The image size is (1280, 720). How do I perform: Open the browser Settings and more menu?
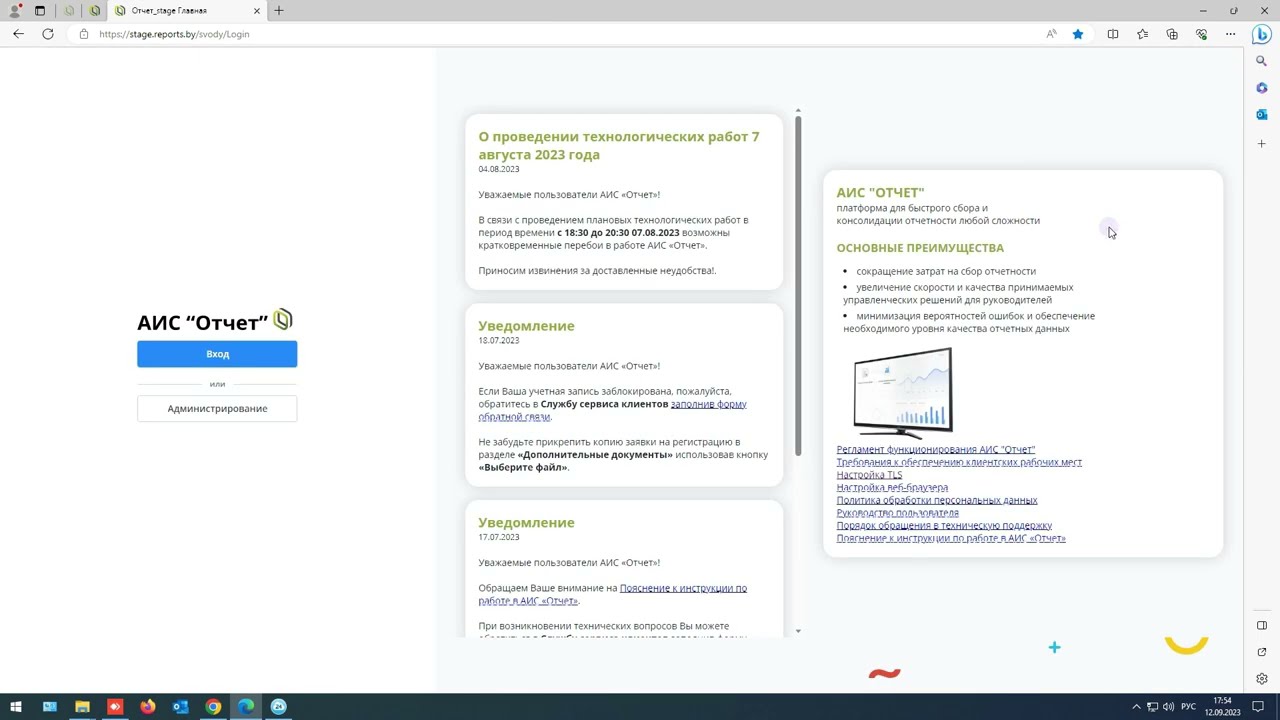click(1231, 34)
